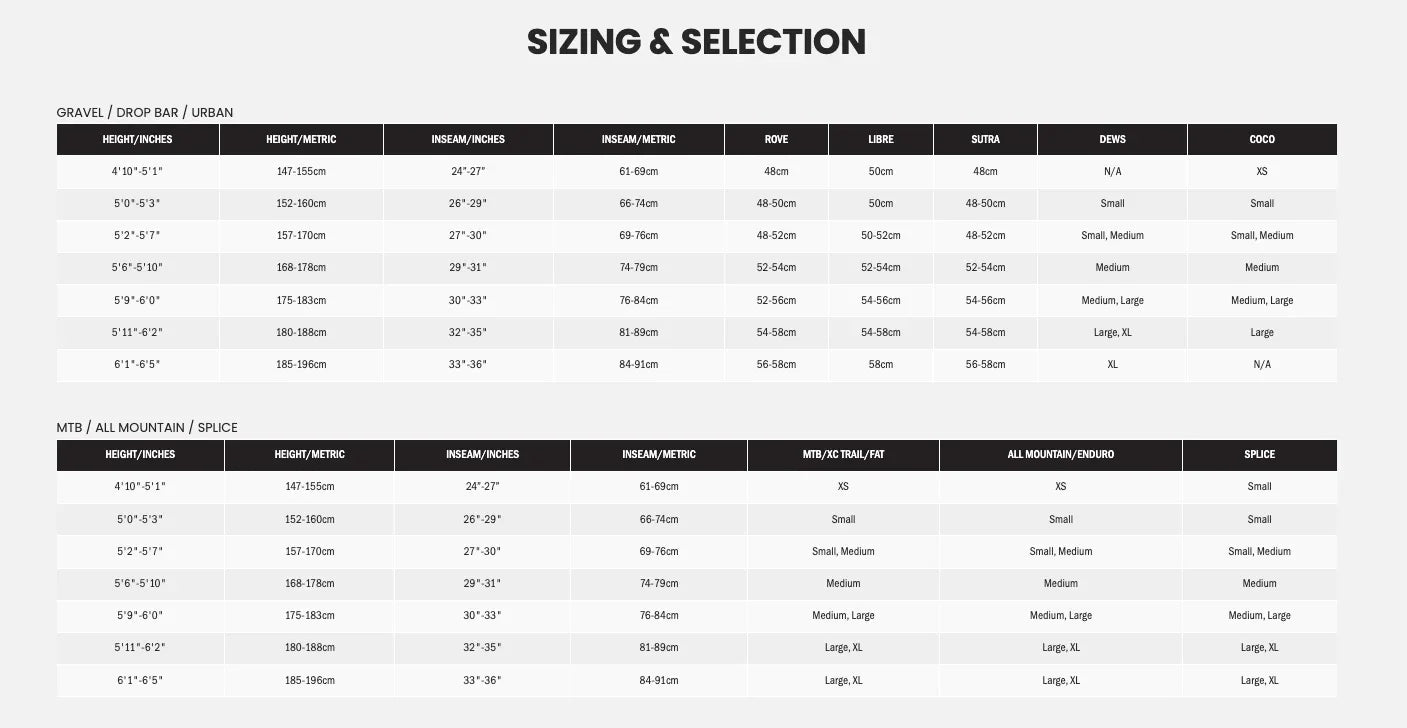Select the DEWS column header

pyautogui.click(x=1112, y=140)
